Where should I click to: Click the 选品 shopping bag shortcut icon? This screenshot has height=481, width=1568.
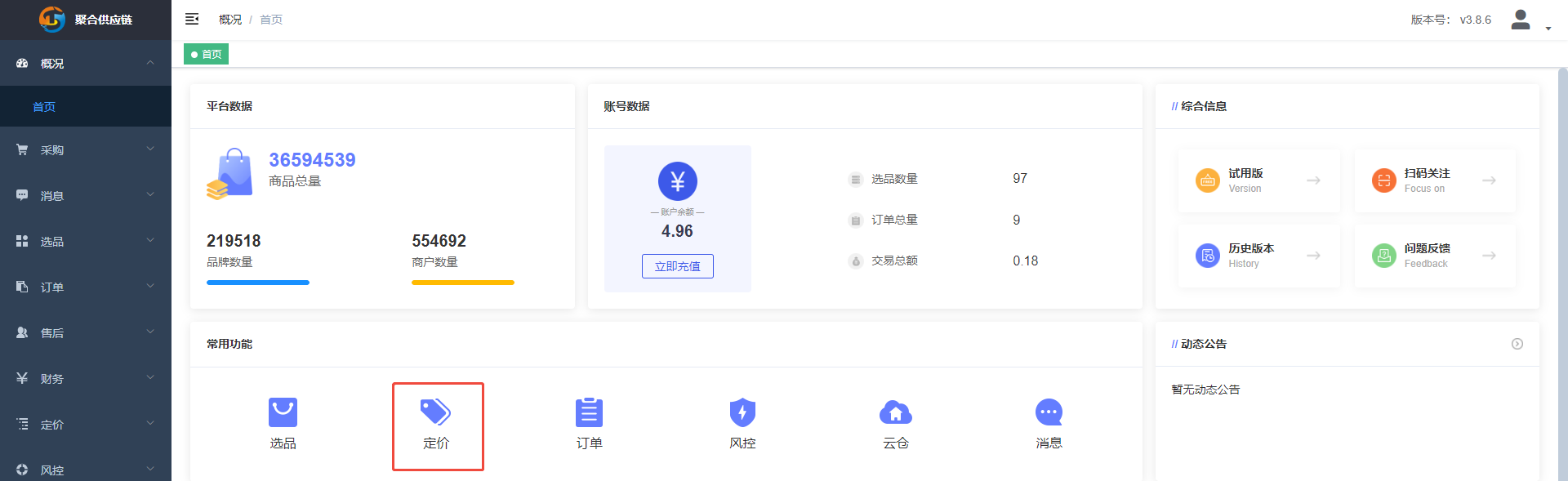click(x=283, y=412)
